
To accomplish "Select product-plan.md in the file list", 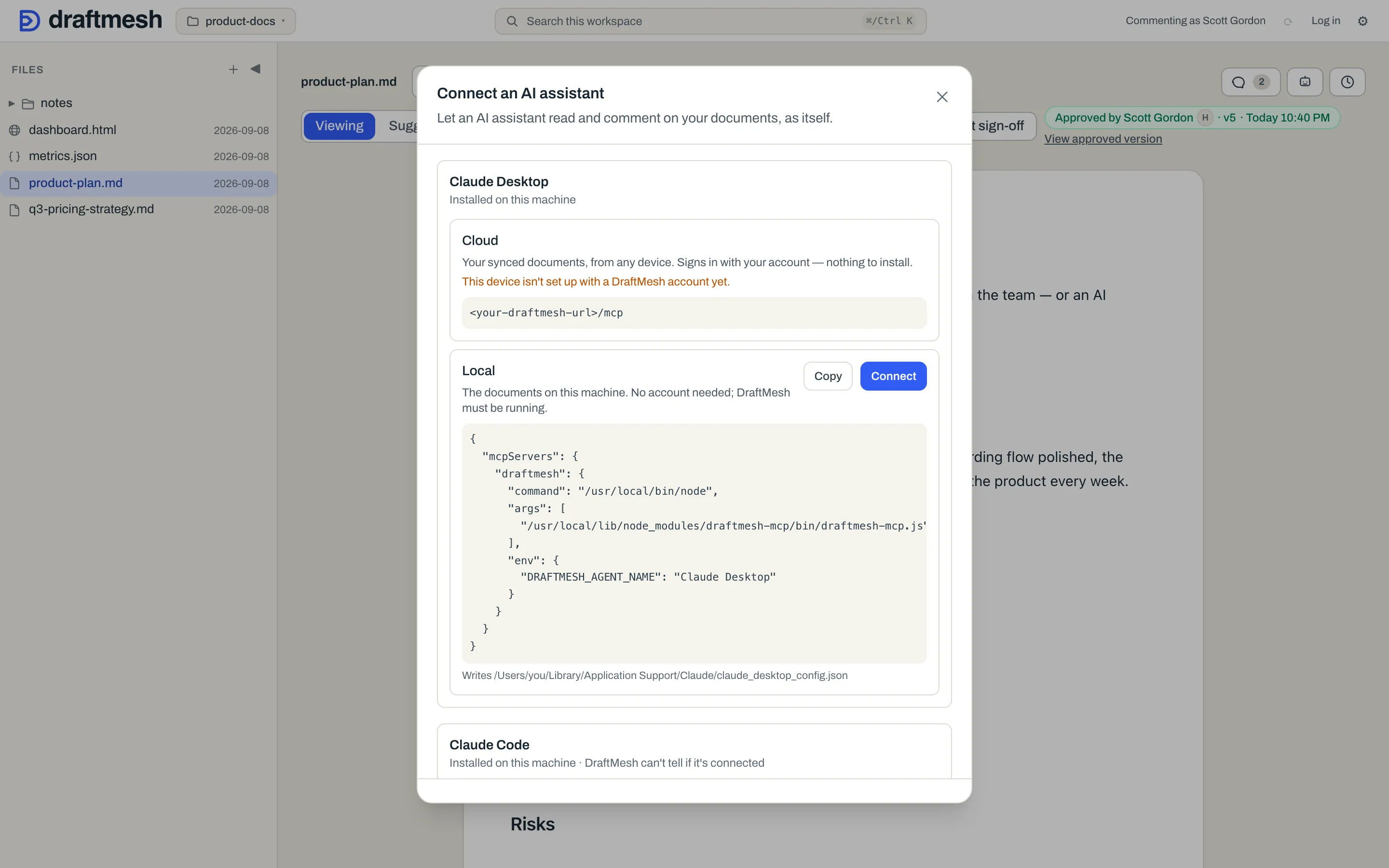I will click(138, 183).
